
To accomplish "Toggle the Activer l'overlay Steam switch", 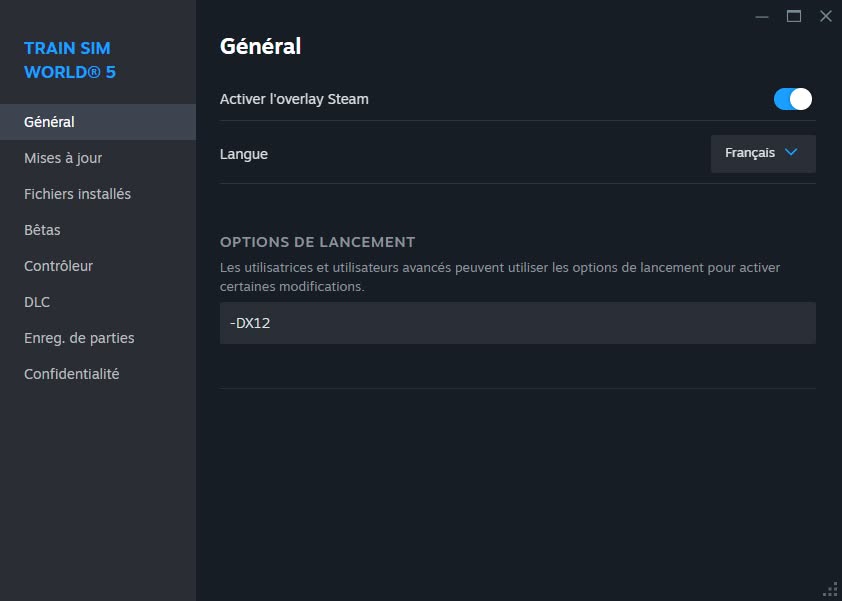I will tap(793, 99).
